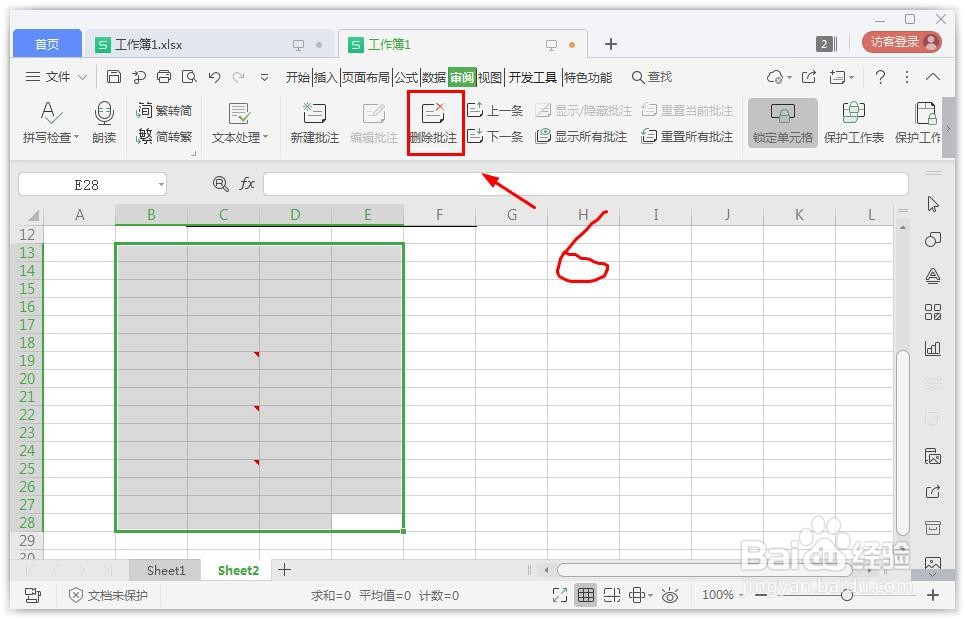
Task: Create a comment with 新建批注
Action: (x=313, y=122)
